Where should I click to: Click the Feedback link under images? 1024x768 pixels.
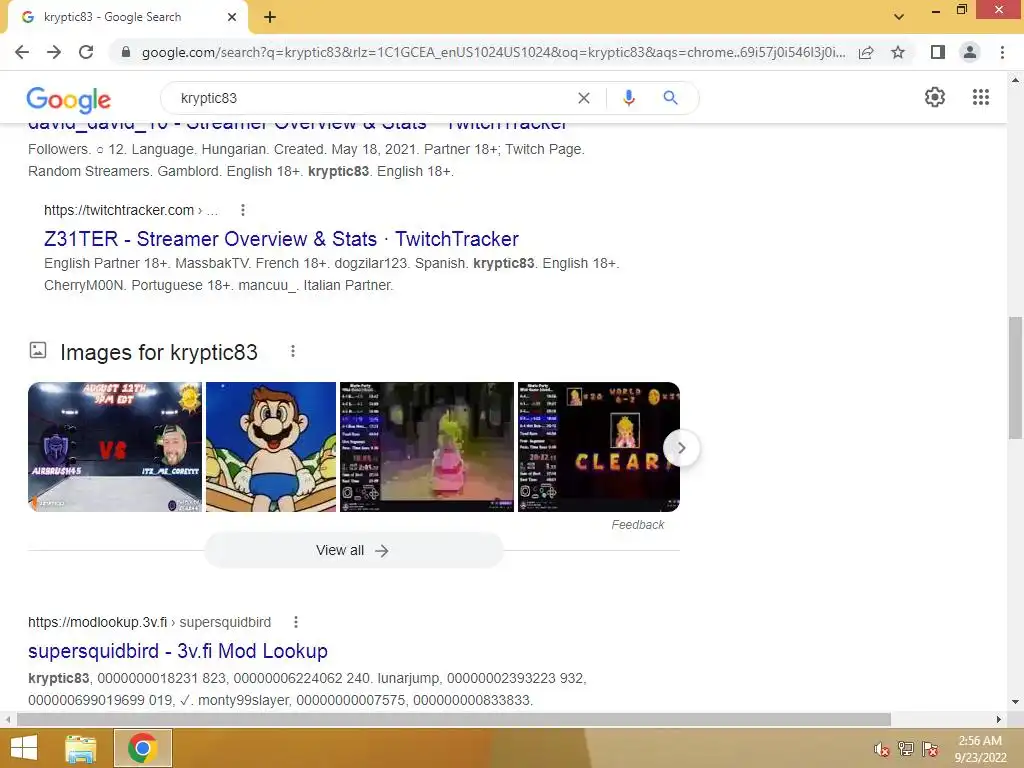637,525
